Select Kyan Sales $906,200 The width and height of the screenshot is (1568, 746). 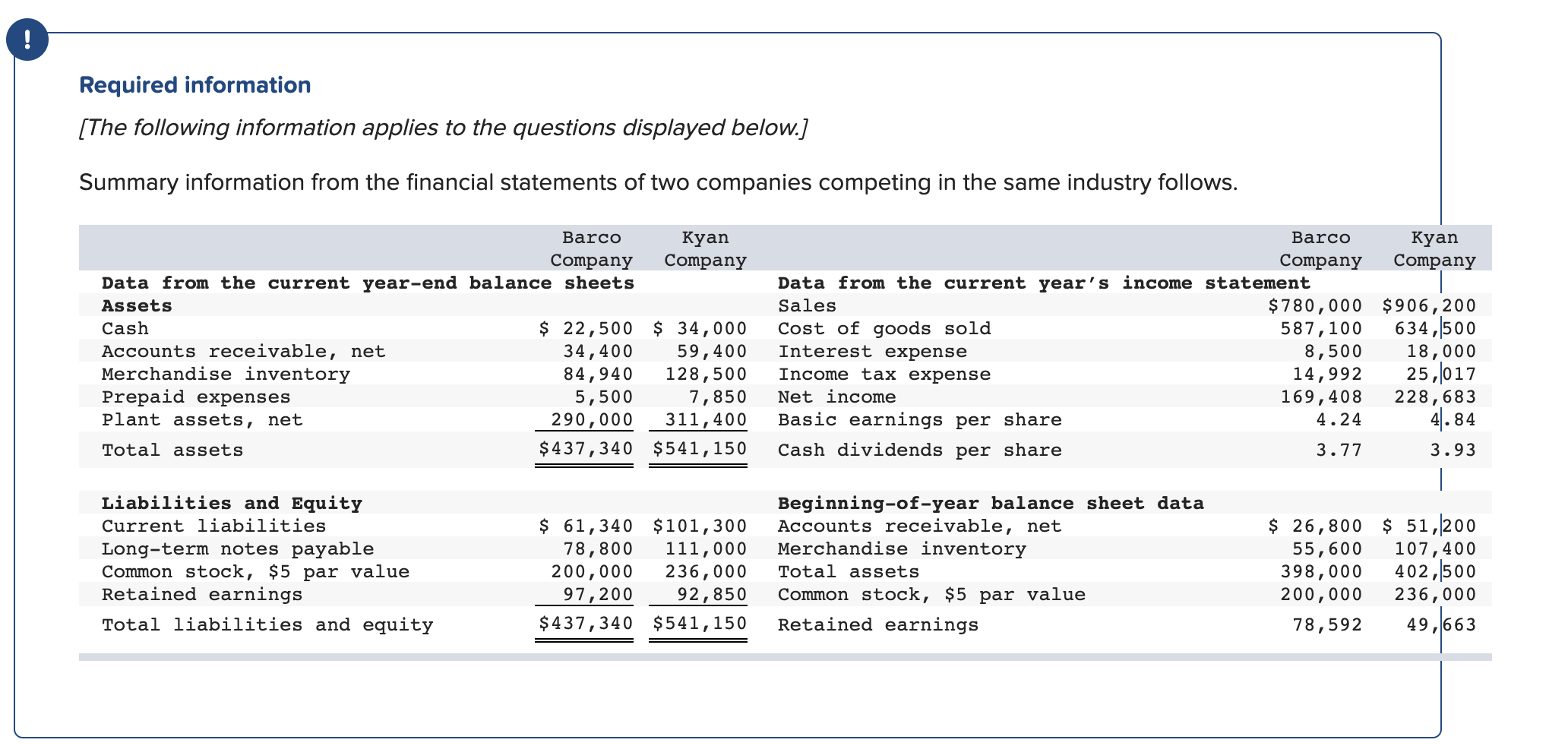pos(1429,305)
